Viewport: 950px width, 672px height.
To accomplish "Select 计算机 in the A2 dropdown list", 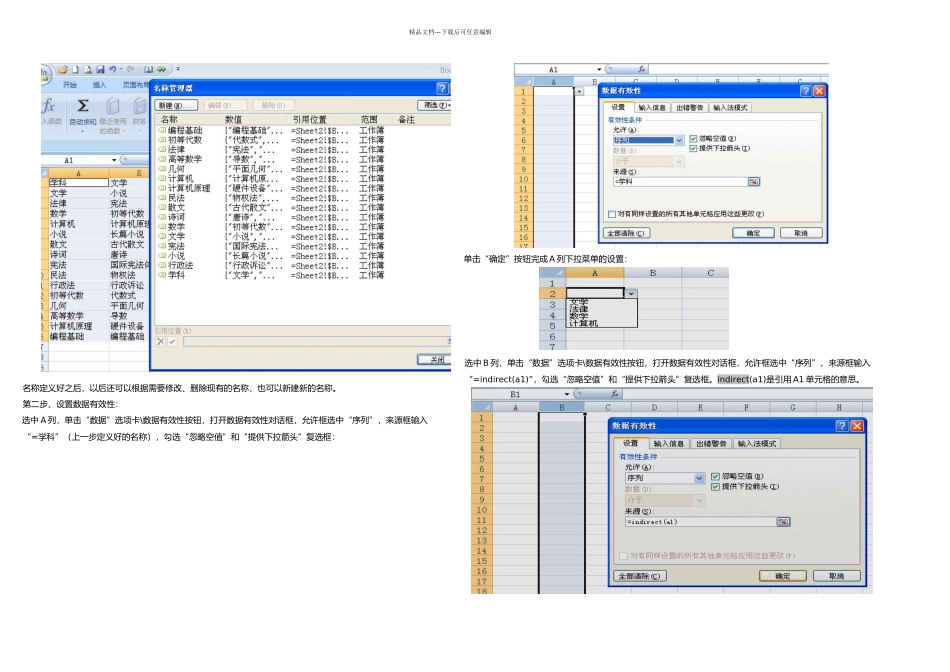I will click(x=583, y=324).
